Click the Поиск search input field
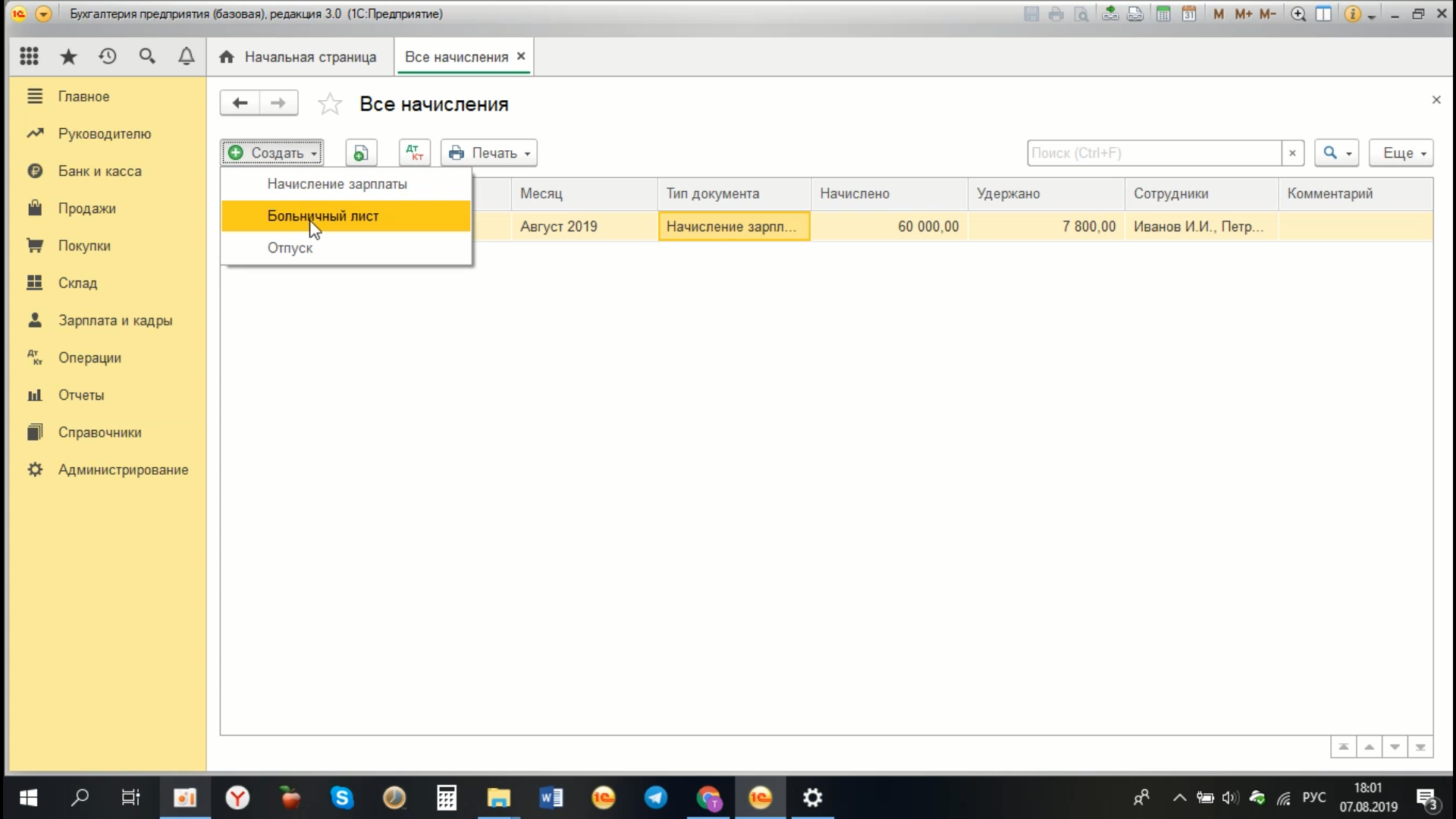 (x=1153, y=152)
